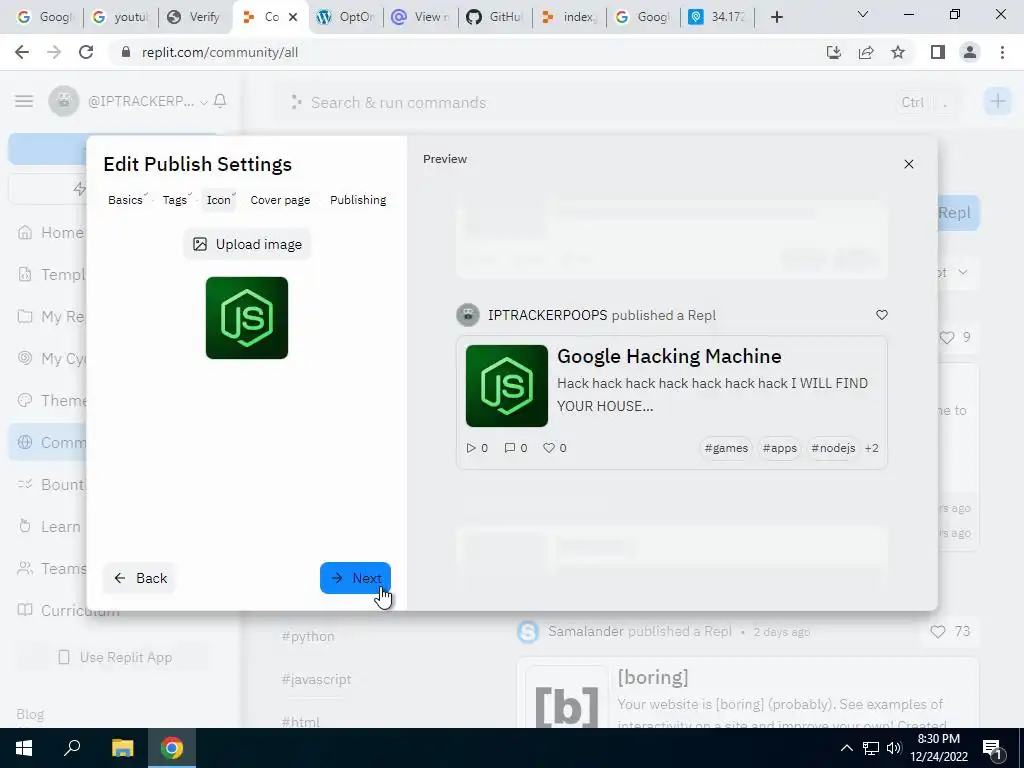Open the Tags step tab
This screenshot has width=1024, height=768.
(x=175, y=200)
